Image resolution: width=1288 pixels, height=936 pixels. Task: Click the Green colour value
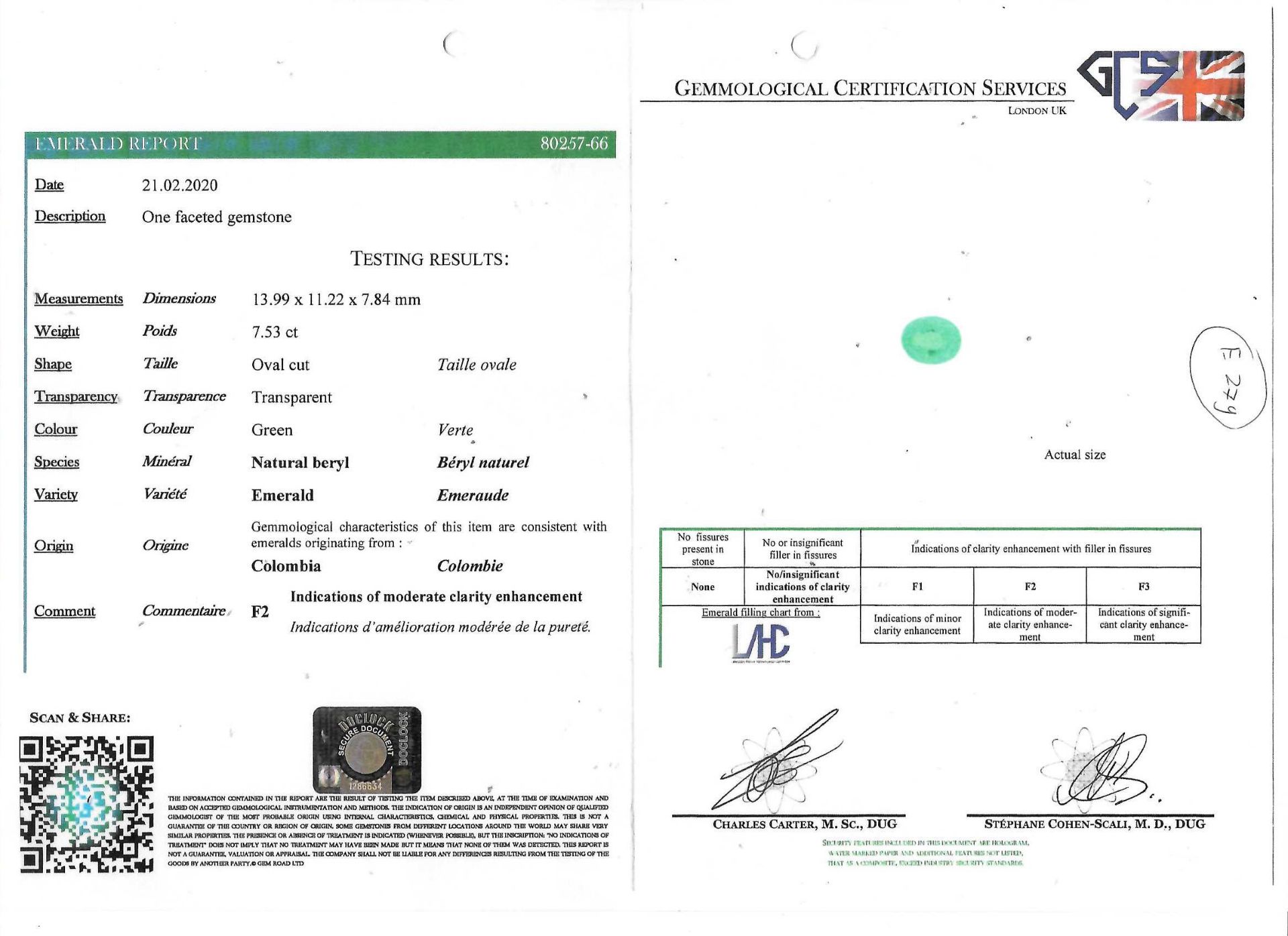coord(272,430)
